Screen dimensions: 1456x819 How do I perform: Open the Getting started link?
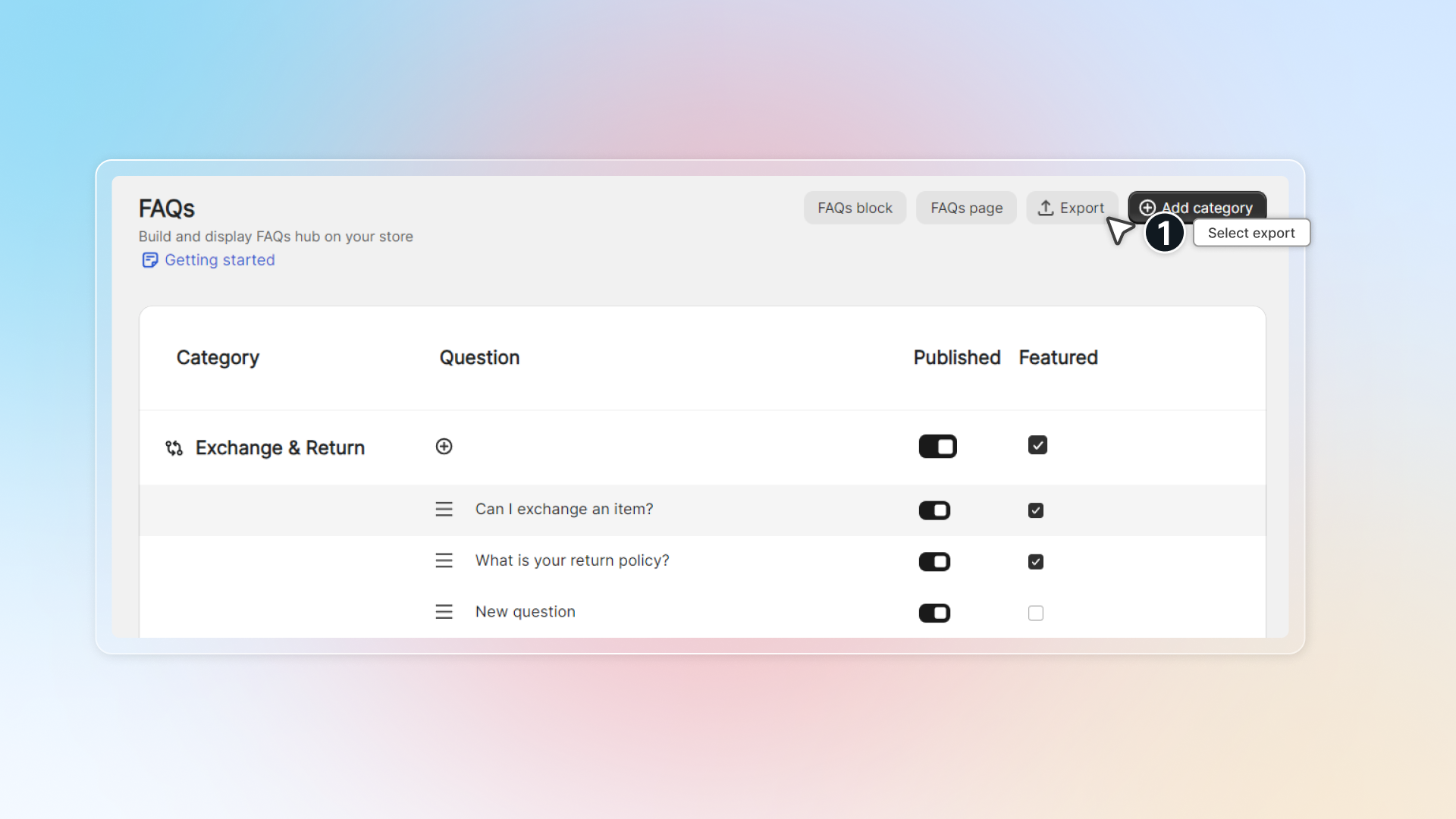[x=219, y=260]
